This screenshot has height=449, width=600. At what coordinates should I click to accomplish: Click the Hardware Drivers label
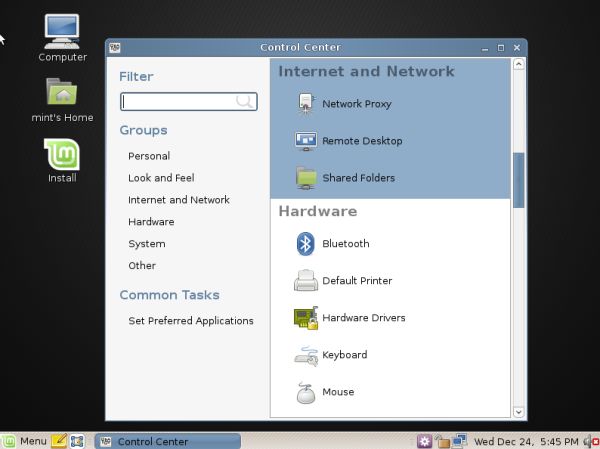click(364, 318)
